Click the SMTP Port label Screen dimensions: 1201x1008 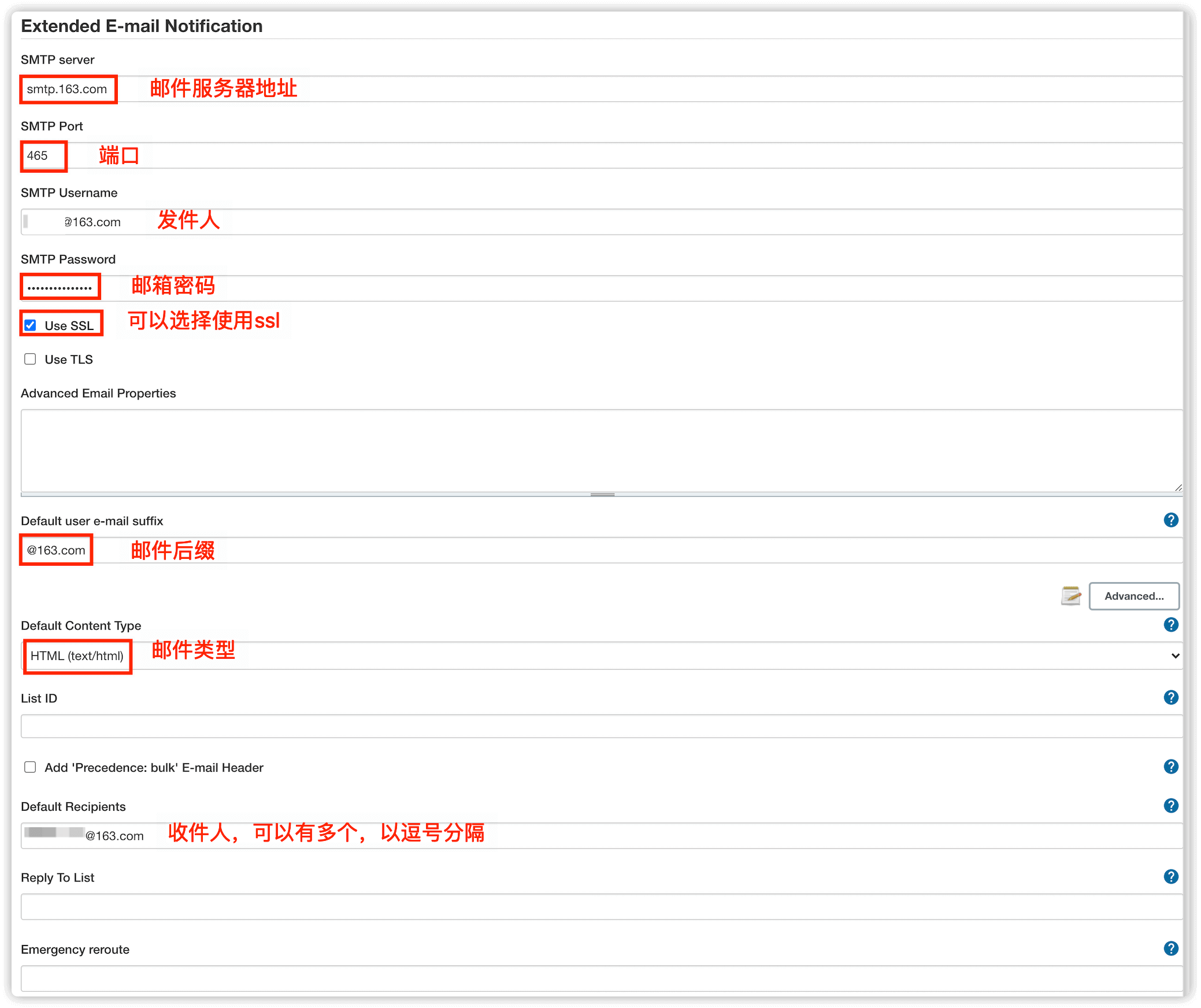(52, 126)
